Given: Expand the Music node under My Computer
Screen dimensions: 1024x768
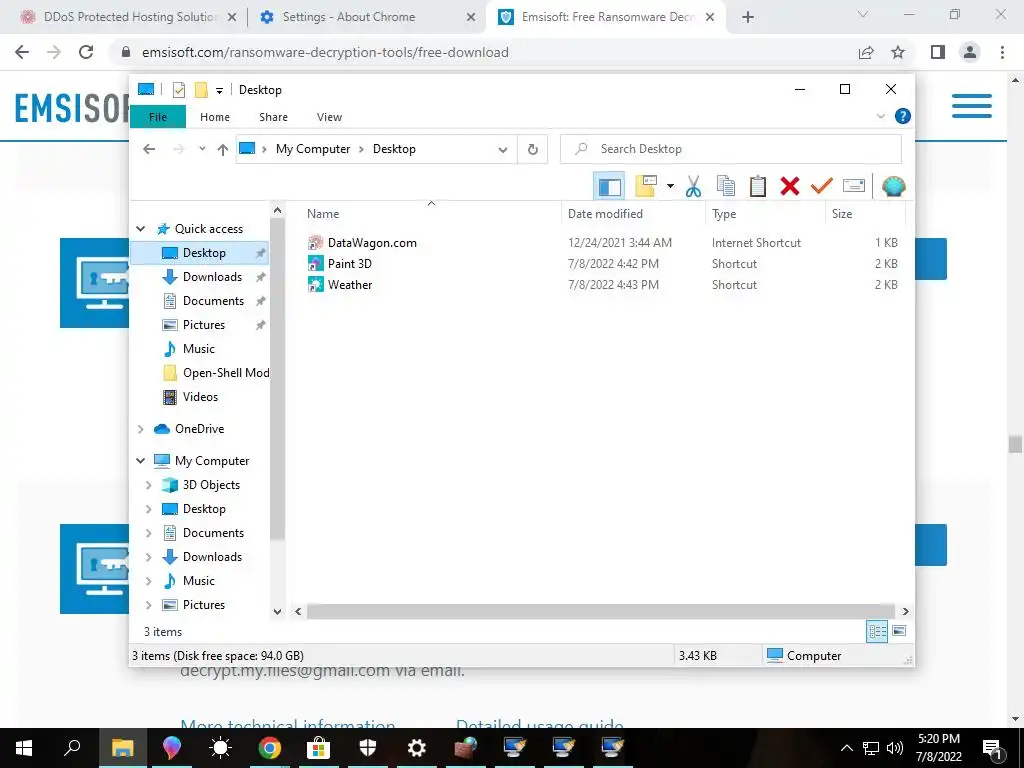Looking at the screenshot, I should click(x=148, y=581).
